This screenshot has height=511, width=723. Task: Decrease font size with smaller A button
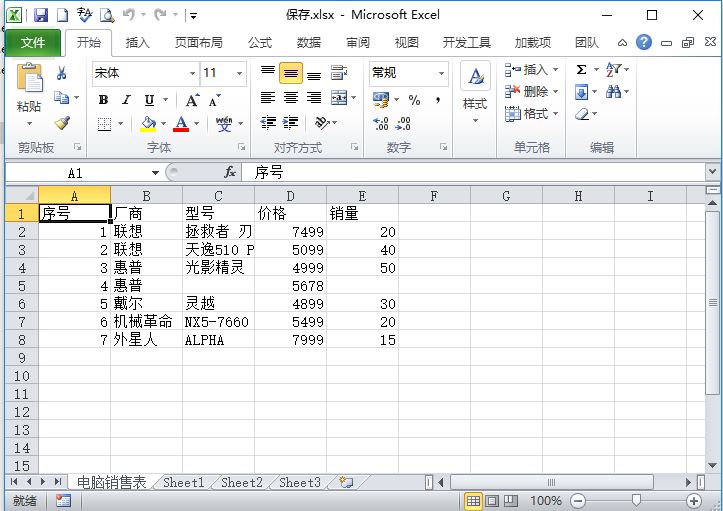pyautogui.click(x=215, y=100)
